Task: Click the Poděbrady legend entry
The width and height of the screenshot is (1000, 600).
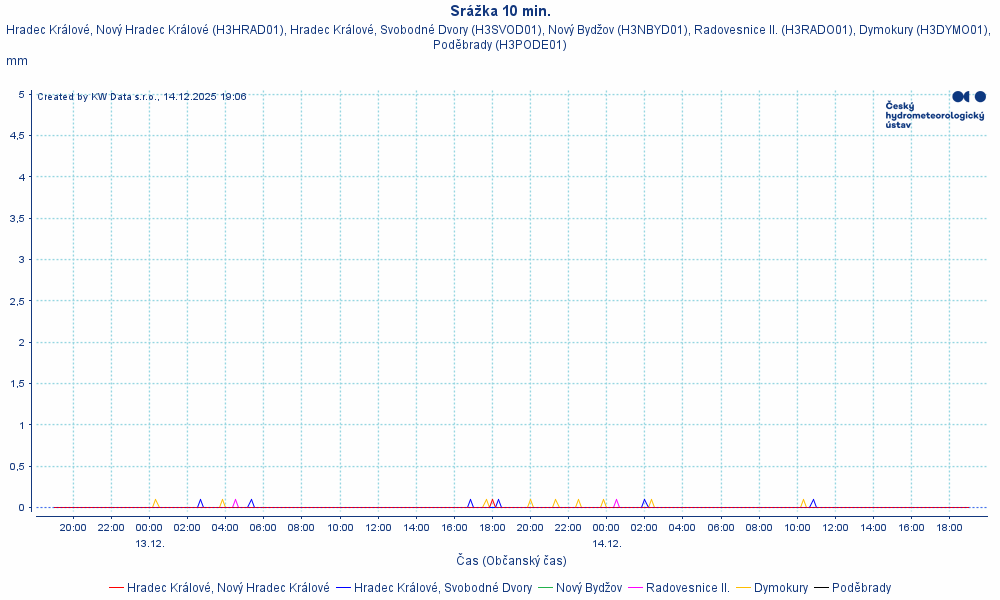Action: click(x=861, y=588)
